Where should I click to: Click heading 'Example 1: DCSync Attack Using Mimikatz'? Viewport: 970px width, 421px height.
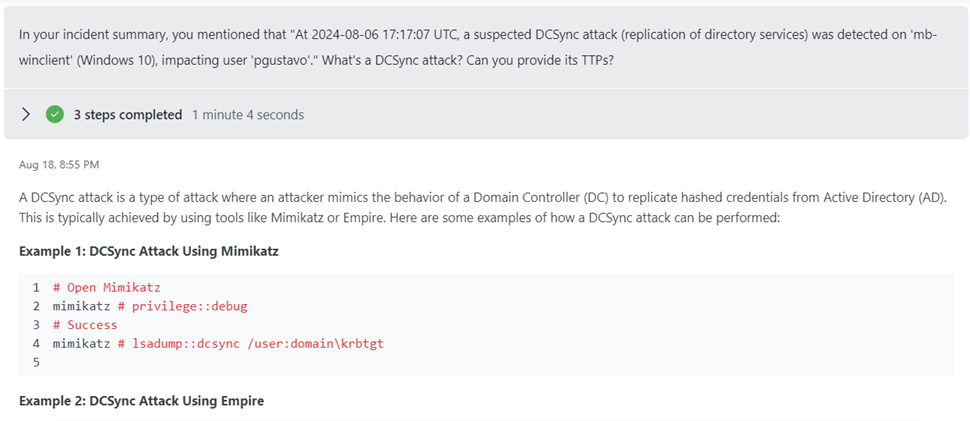point(148,252)
